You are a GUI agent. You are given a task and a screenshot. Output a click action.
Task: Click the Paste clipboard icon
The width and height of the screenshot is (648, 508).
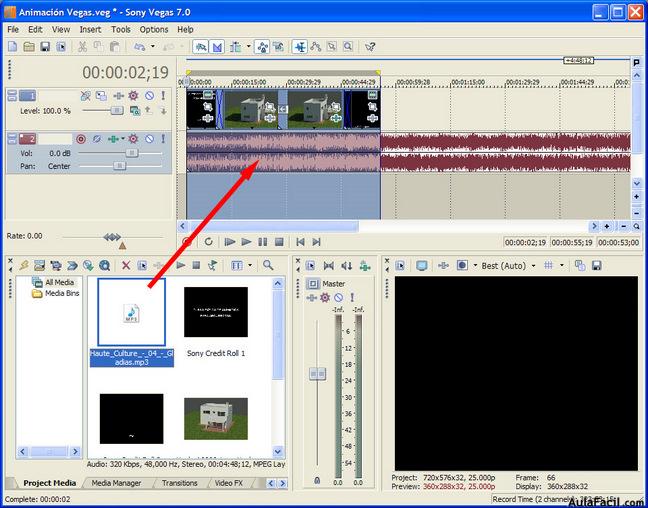[x=115, y=47]
